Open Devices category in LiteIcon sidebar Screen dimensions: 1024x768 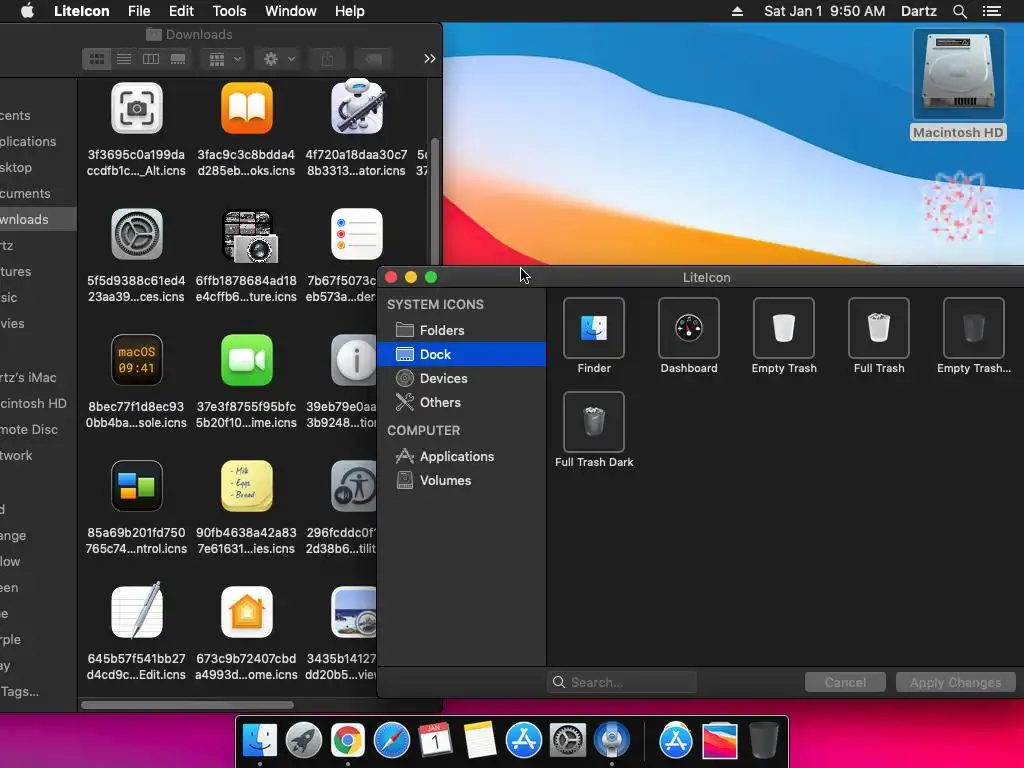pyautogui.click(x=461, y=378)
